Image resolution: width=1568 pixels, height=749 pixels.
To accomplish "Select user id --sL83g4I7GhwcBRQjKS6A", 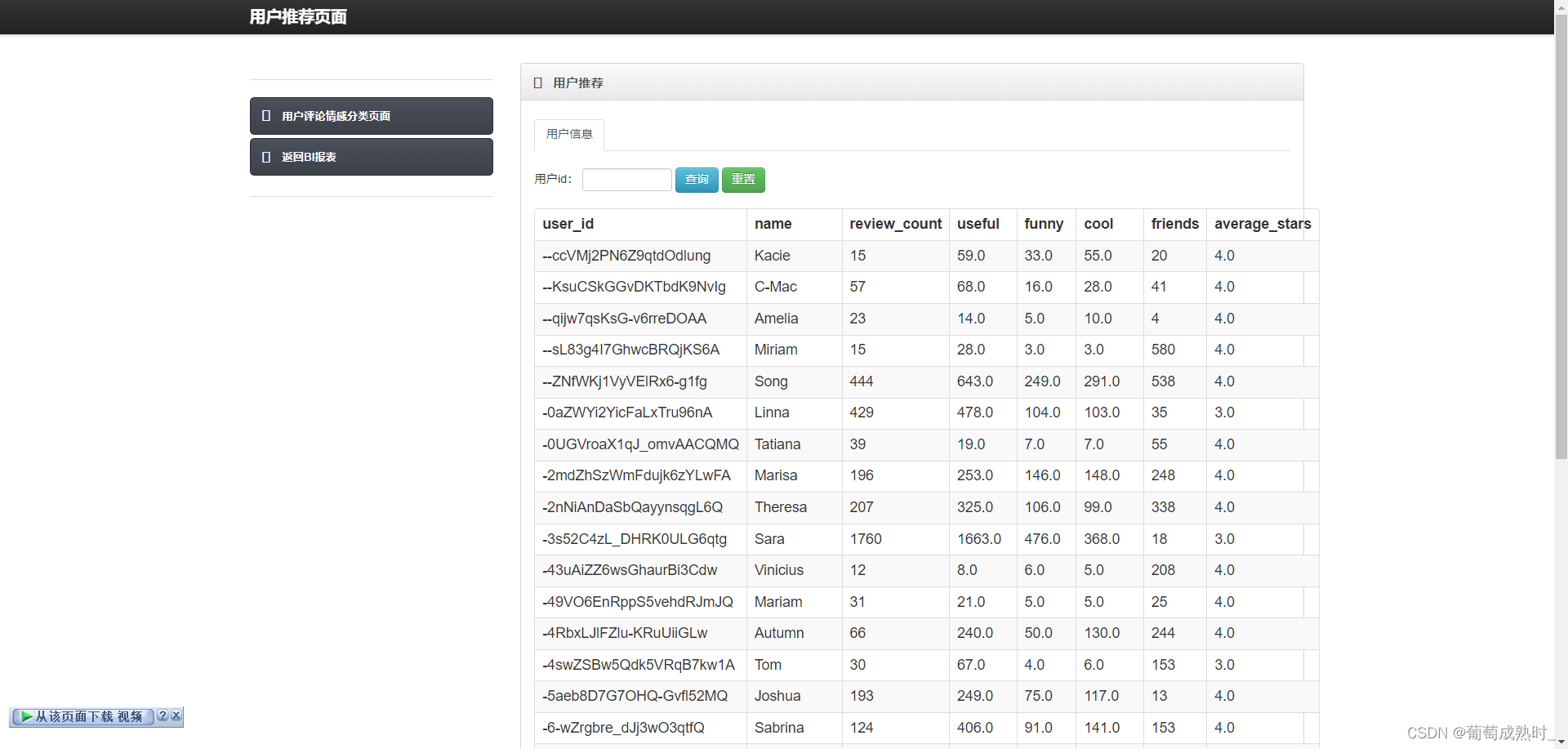I will pyautogui.click(x=630, y=350).
